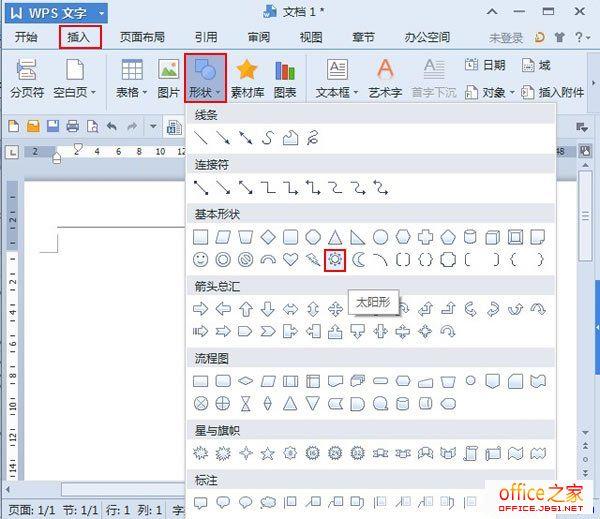Insert a chart via 图表

coord(285,78)
